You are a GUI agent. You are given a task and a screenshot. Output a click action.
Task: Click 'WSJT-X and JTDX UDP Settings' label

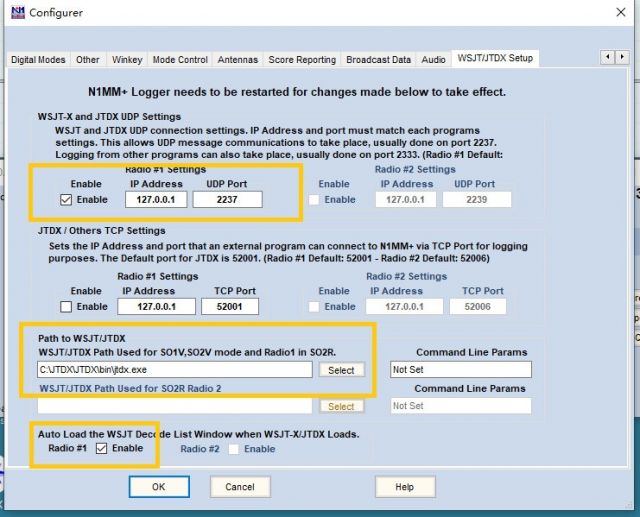click(109, 117)
